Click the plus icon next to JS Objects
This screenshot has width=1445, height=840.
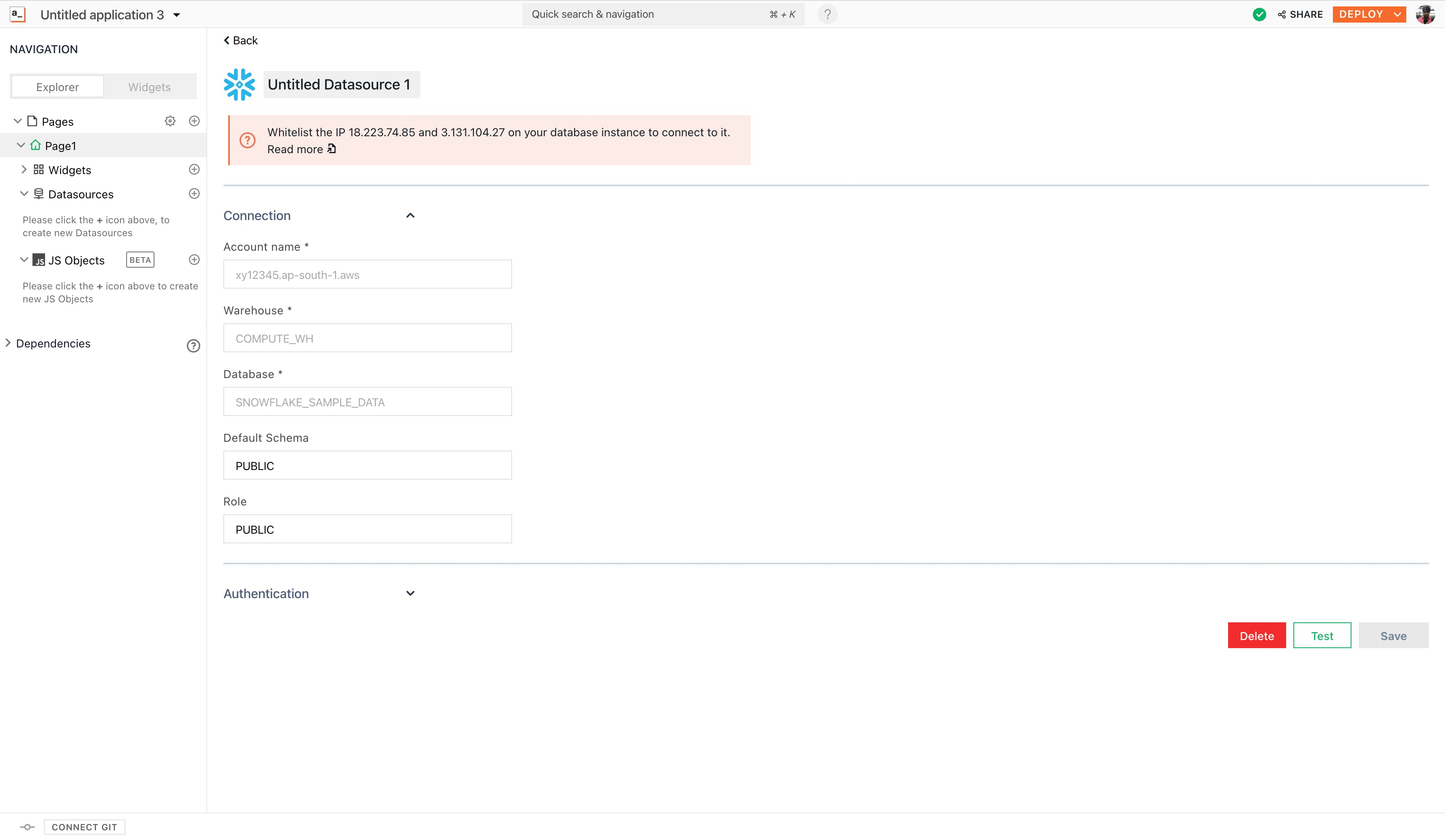coord(194,259)
